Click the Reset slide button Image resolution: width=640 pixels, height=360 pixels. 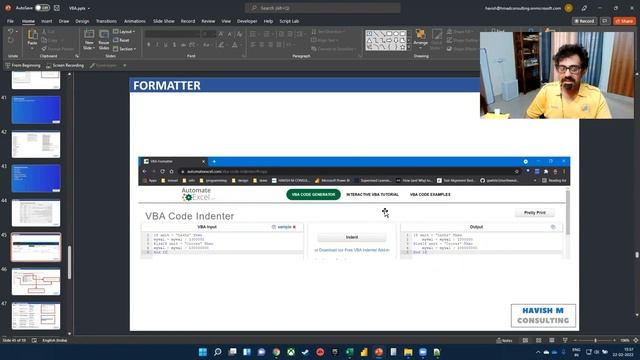pos(122,40)
